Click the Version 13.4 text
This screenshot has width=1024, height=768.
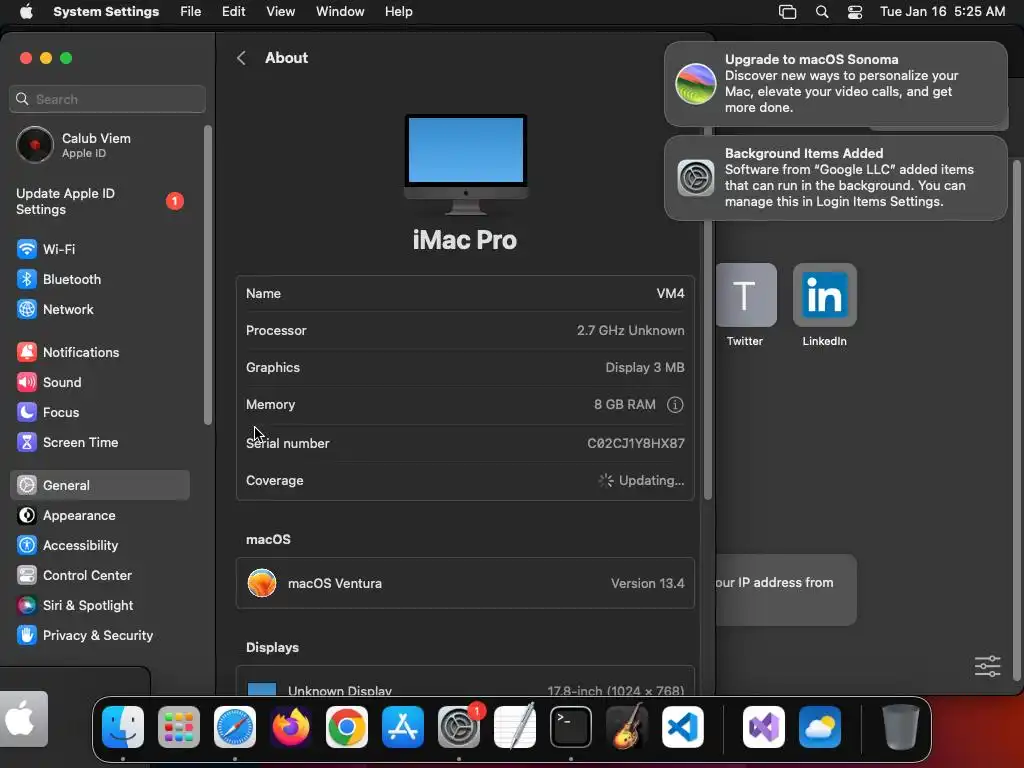647,583
